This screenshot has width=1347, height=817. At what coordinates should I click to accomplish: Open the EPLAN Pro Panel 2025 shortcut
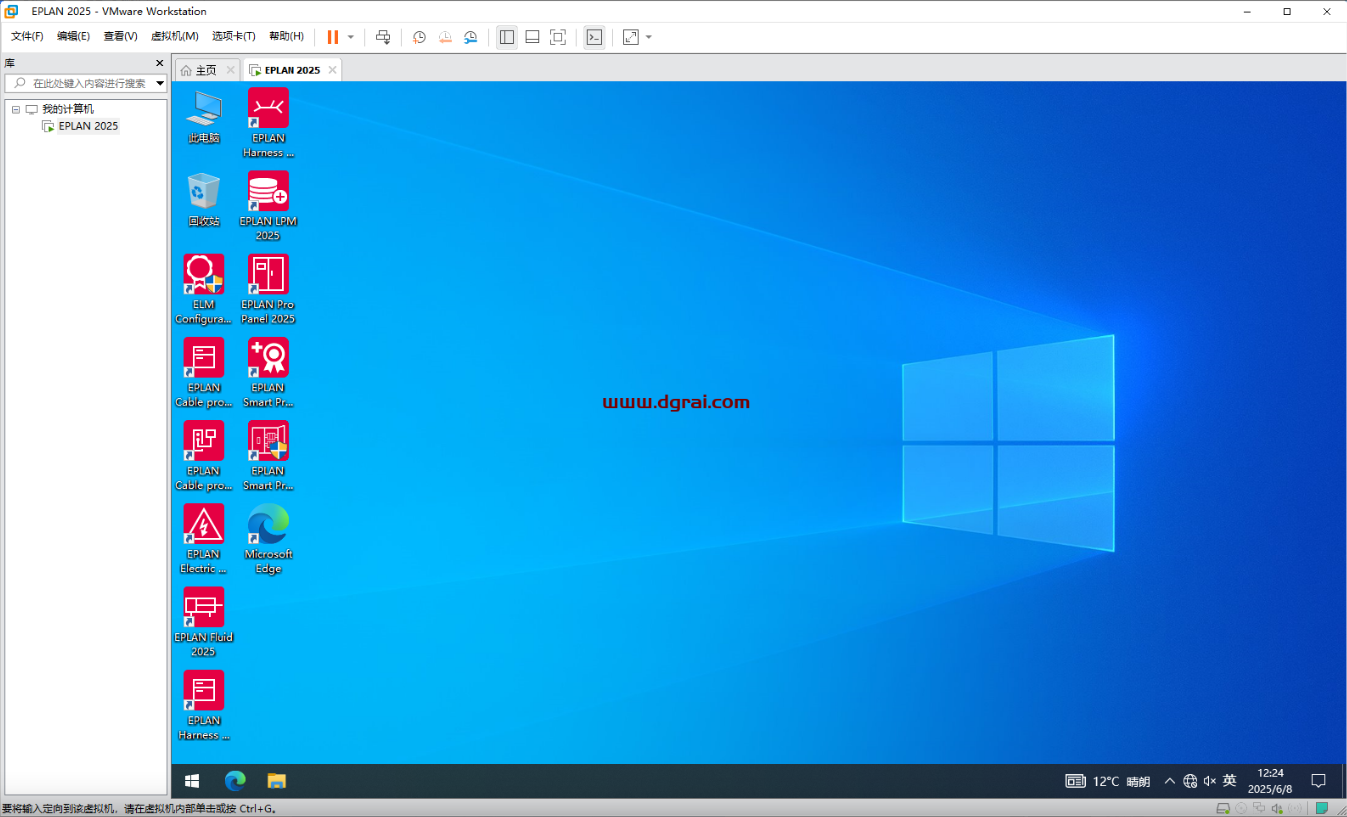point(268,275)
